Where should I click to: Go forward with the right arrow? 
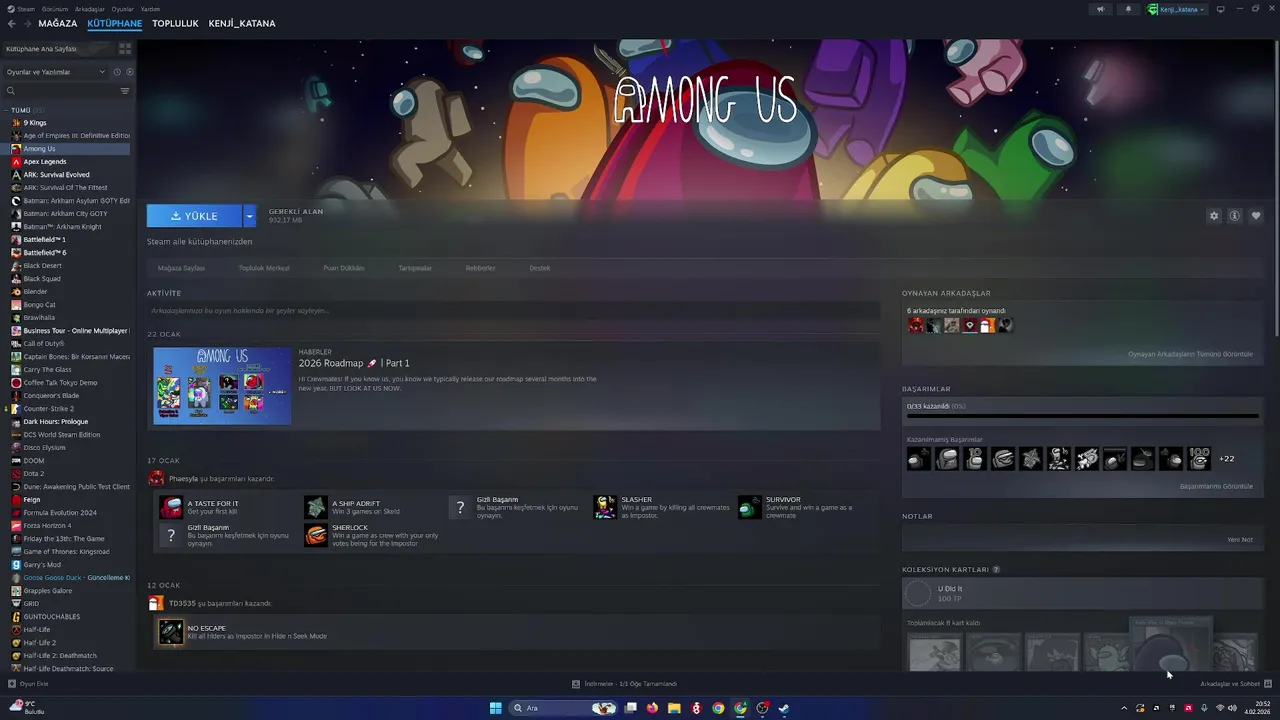(27, 23)
